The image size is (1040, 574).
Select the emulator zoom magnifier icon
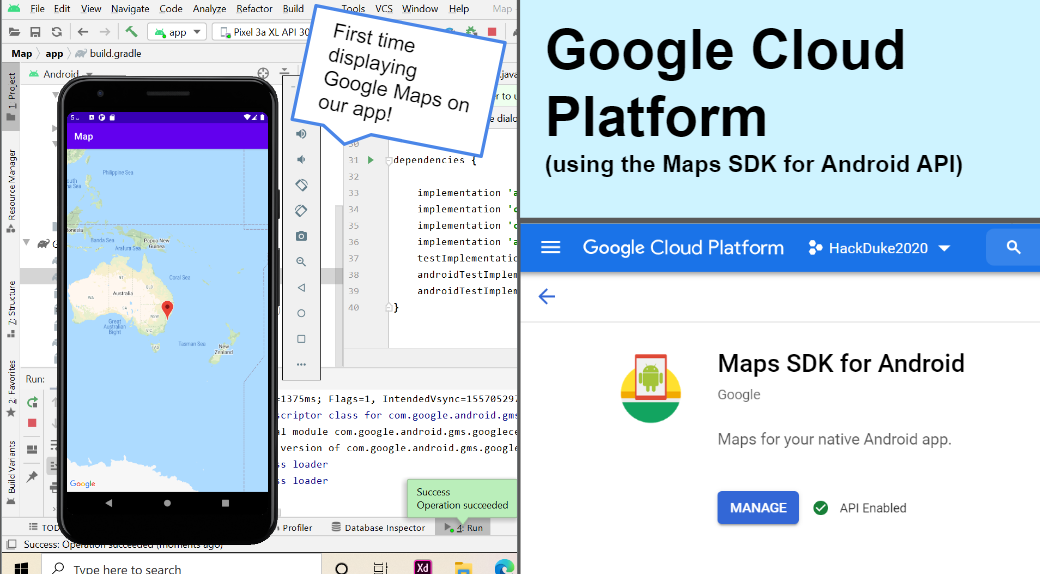click(301, 262)
